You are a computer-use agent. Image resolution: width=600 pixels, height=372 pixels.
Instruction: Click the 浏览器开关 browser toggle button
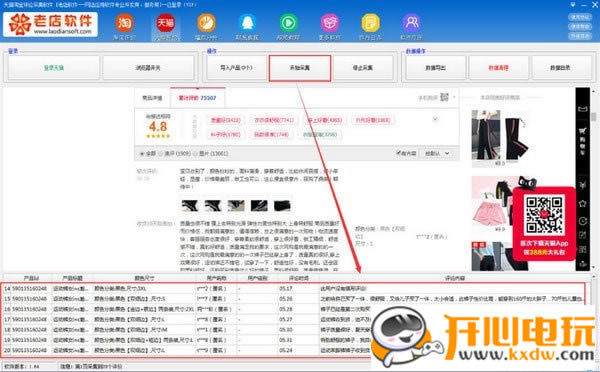click(148, 68)
